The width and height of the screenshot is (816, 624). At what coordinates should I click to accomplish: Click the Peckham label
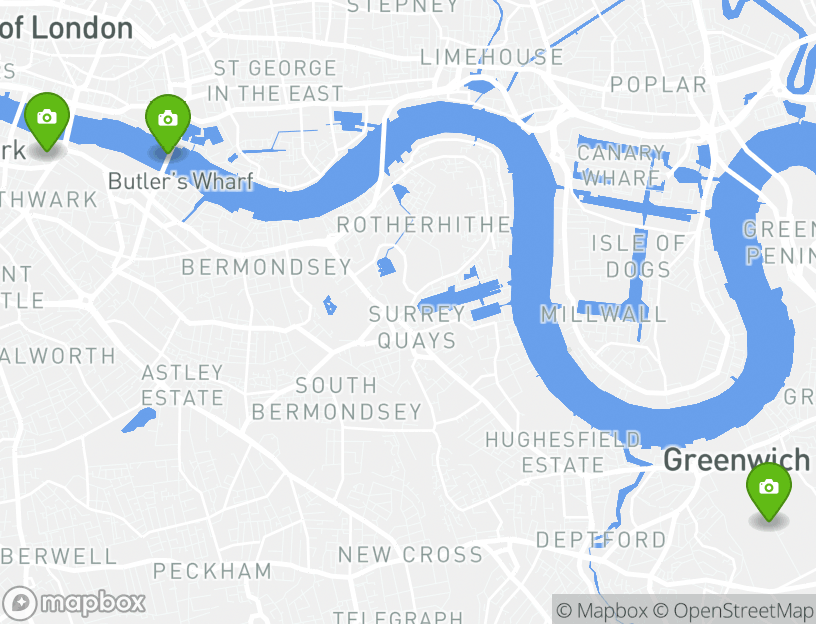point(212,571)
